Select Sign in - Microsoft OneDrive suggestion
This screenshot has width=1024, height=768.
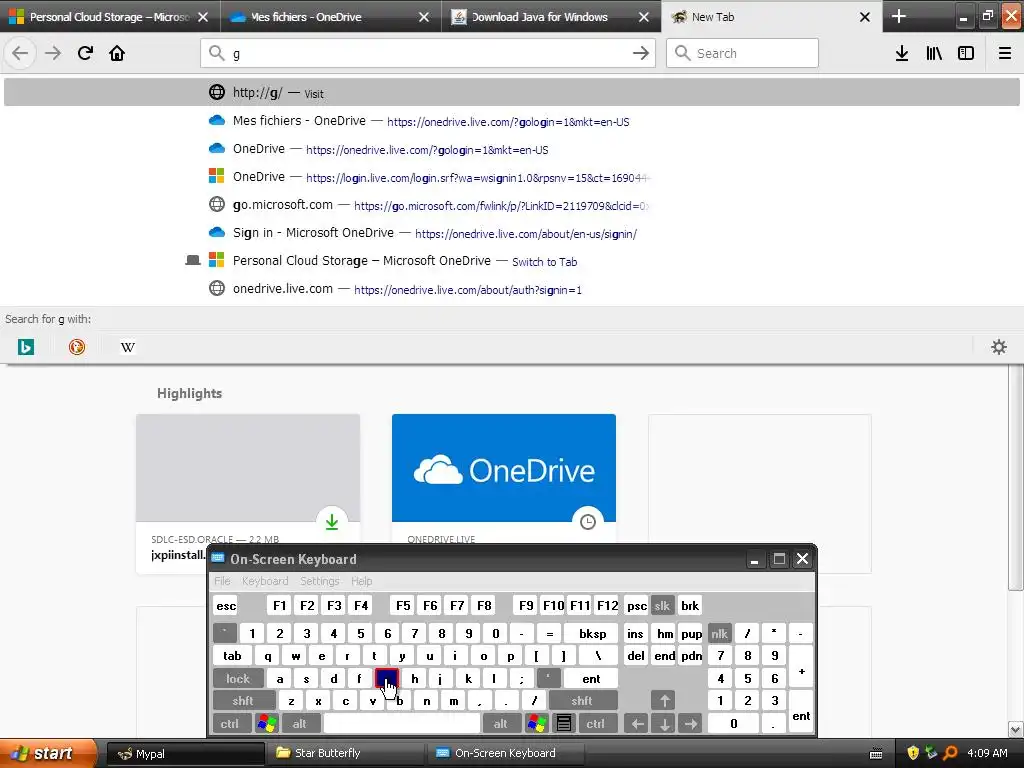[x=512, y=233]
